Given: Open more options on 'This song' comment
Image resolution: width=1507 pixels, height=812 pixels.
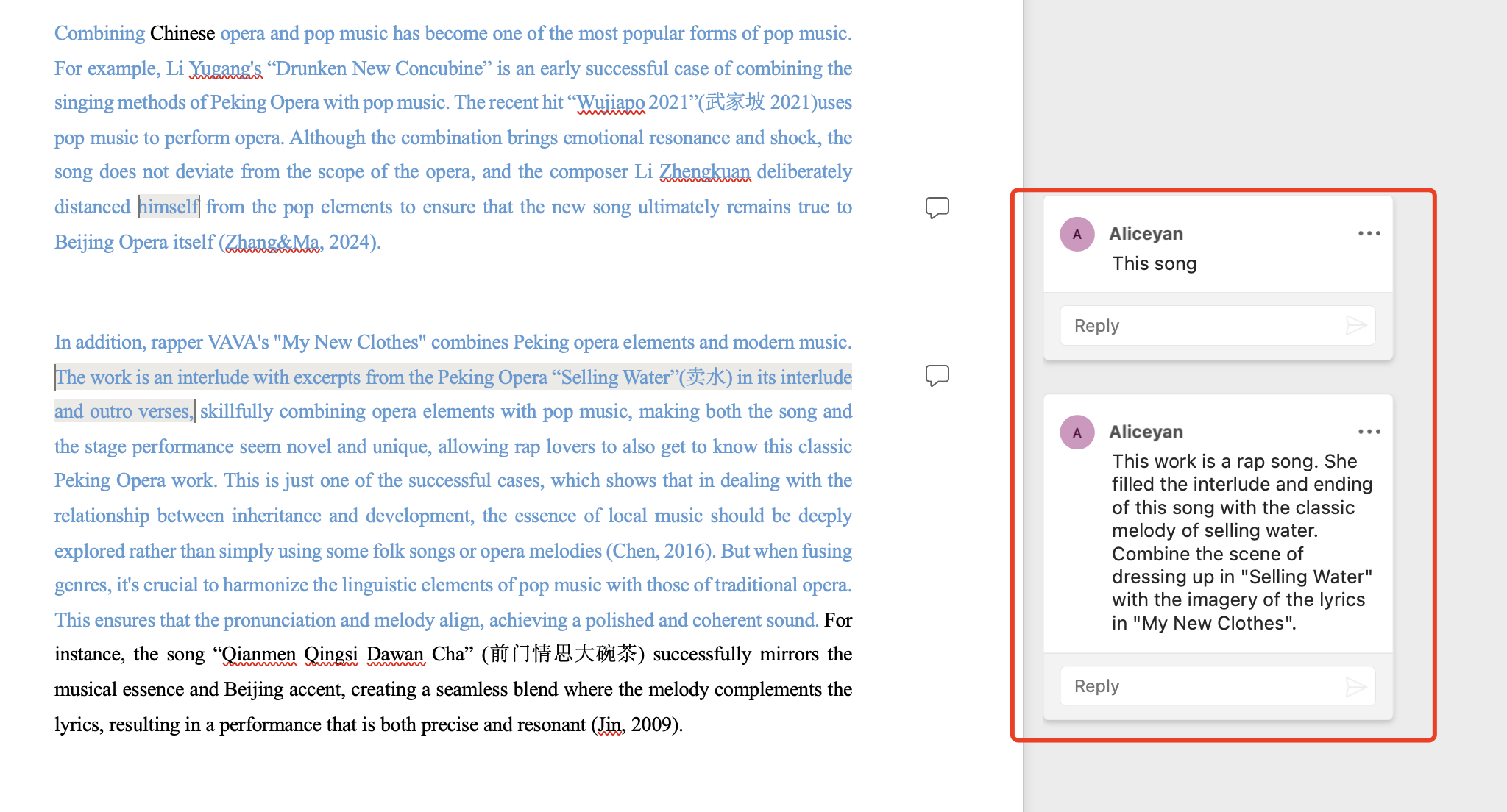Looking at the screenshot, I should [x=1369, y=233].
